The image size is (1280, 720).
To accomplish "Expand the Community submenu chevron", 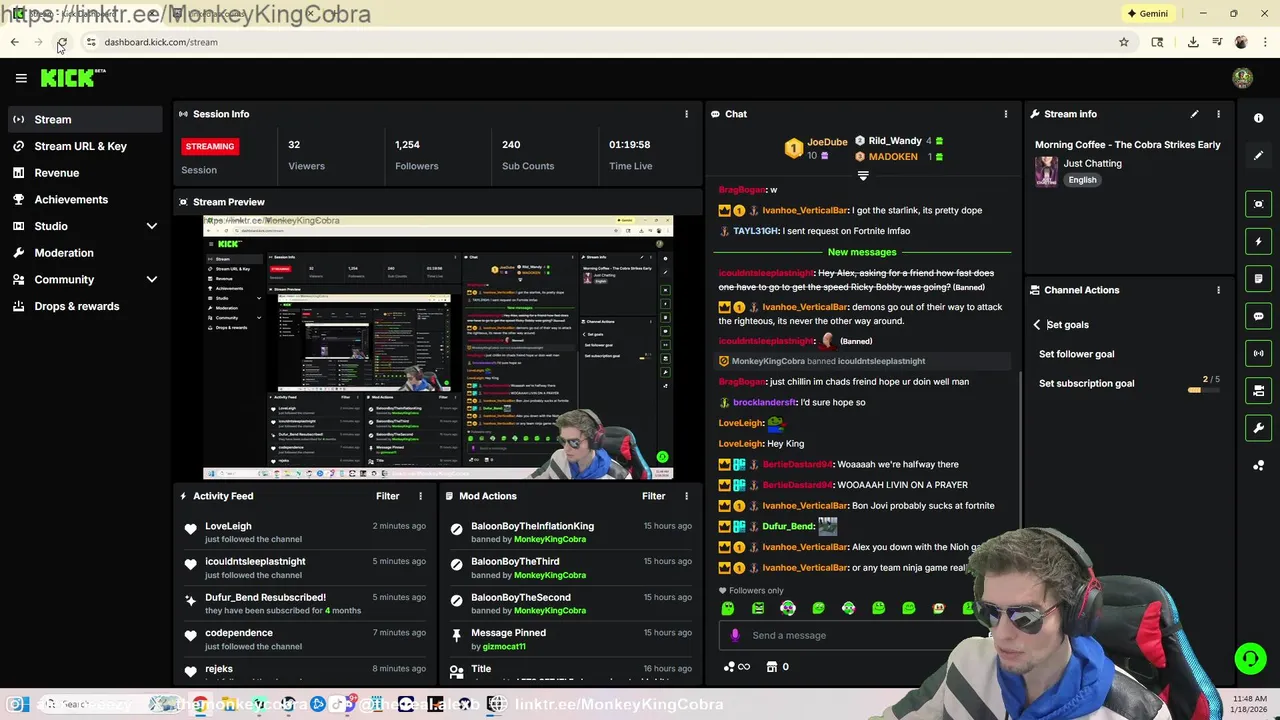I will pos(152,280).
